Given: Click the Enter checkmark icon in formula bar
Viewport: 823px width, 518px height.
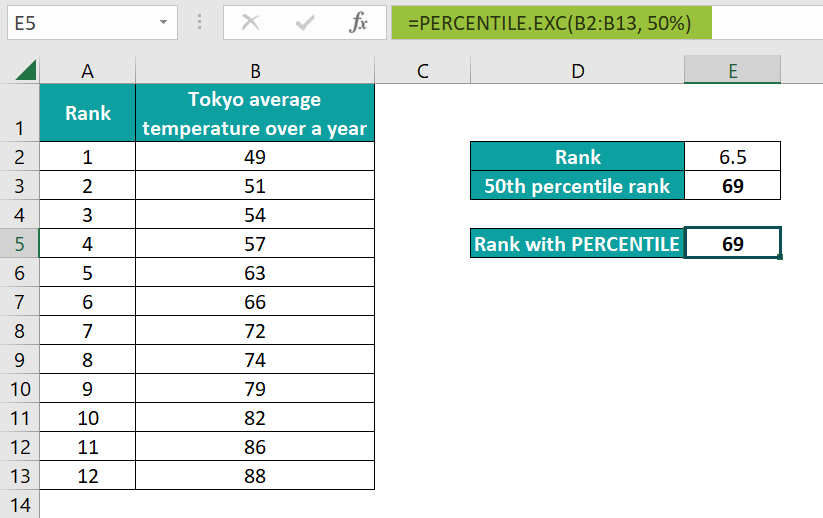Looking at the screenshot, I should click(x=304, y=23).
